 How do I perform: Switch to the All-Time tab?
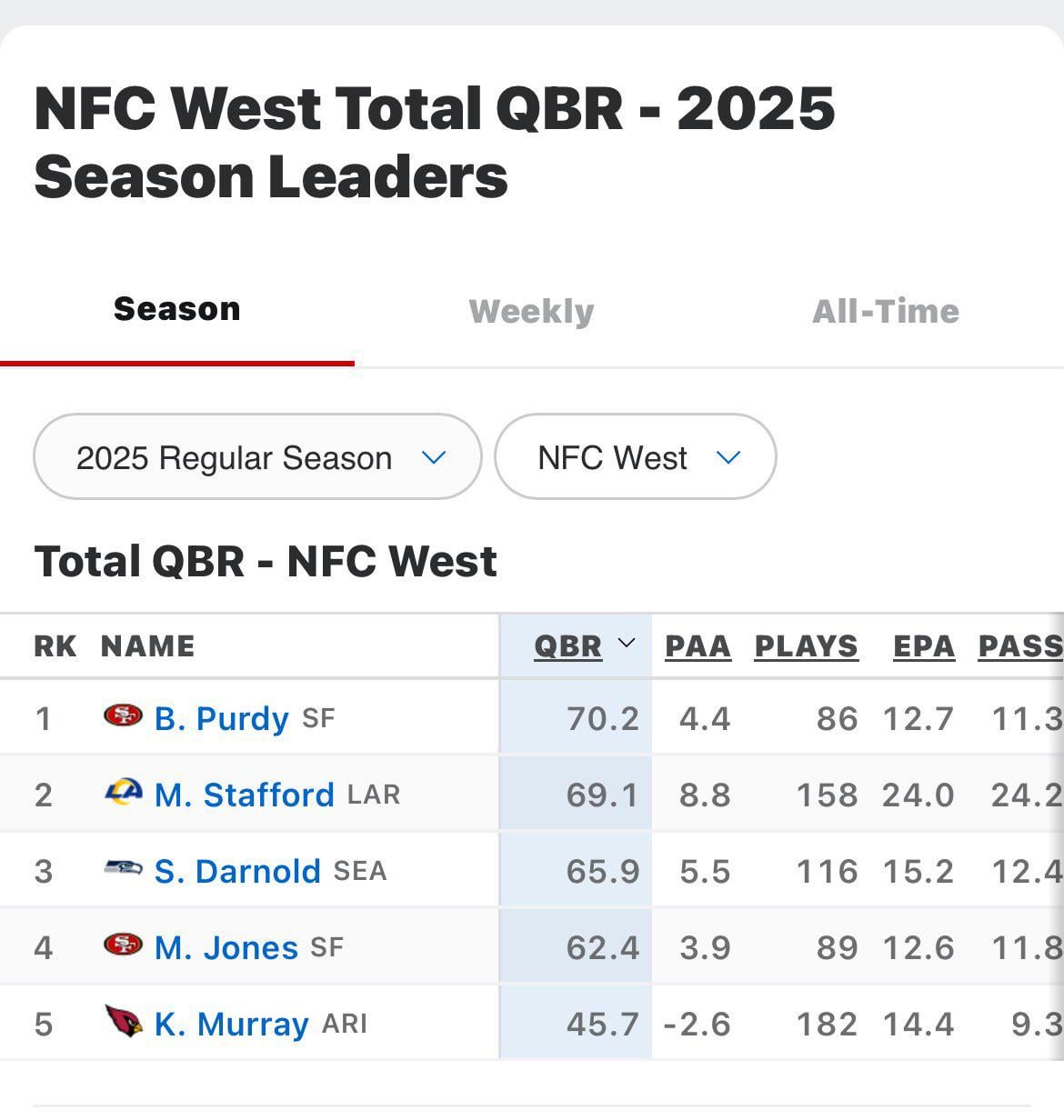(x=885, y=312)
